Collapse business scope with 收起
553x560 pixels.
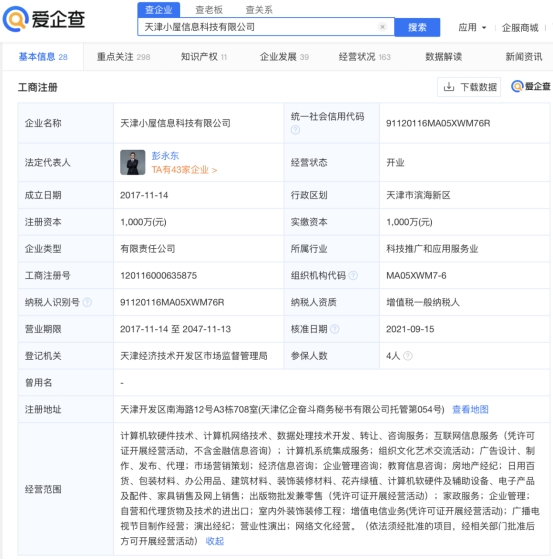pos(215,541)
